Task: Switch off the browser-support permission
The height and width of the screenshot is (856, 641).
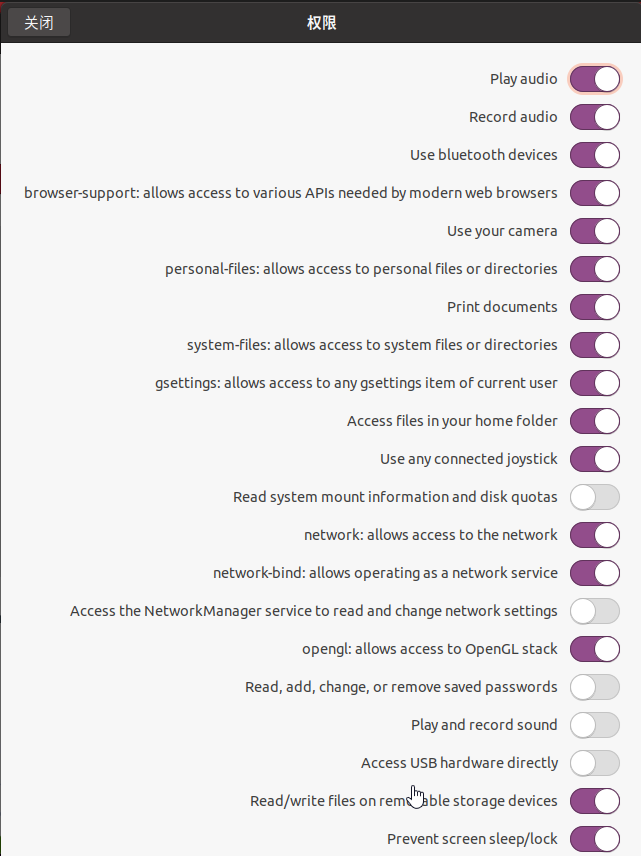Action: click(x=595, y=193)
